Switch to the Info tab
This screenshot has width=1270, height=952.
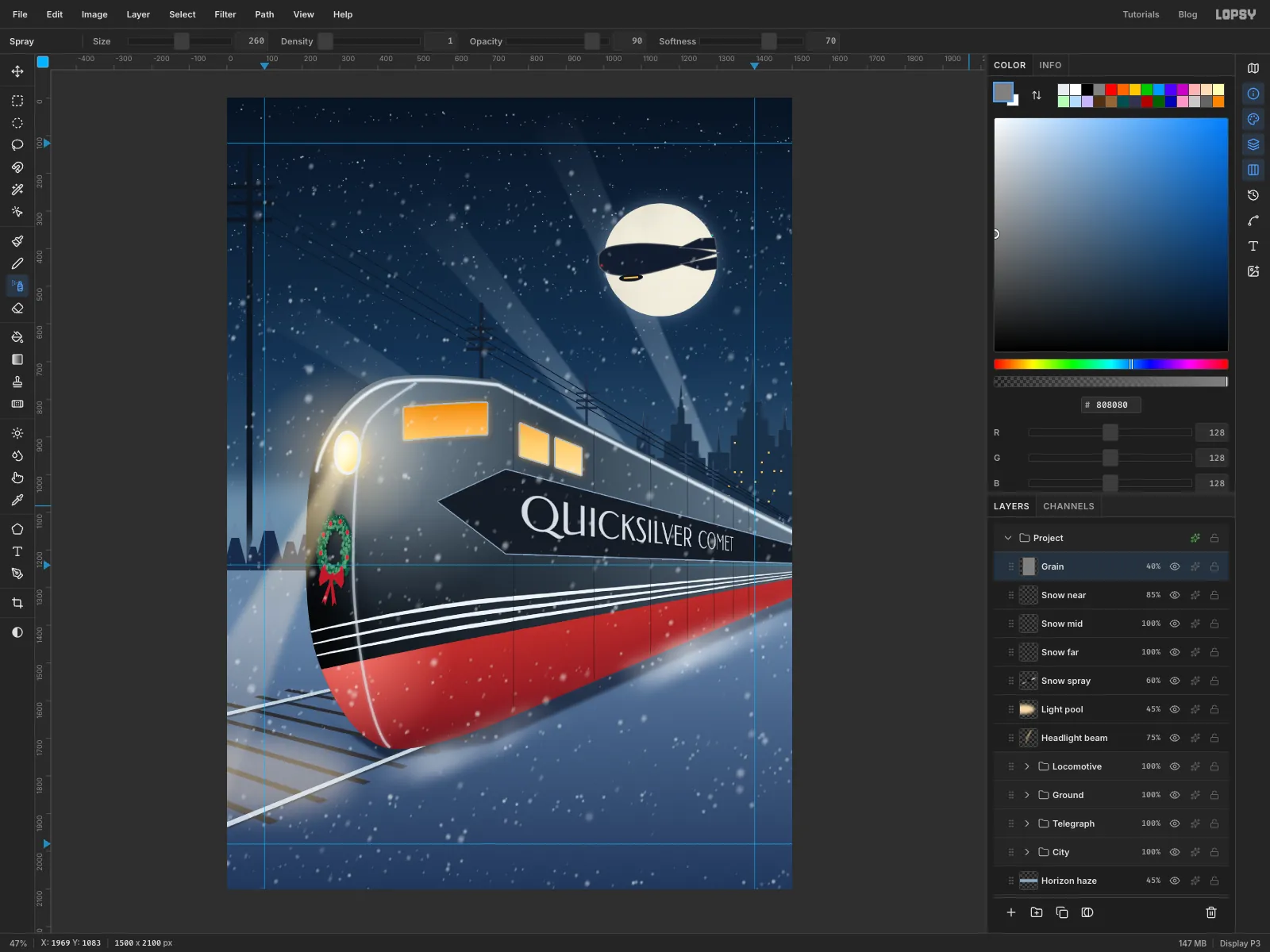pyautogui.click(x=1050, y=65)
